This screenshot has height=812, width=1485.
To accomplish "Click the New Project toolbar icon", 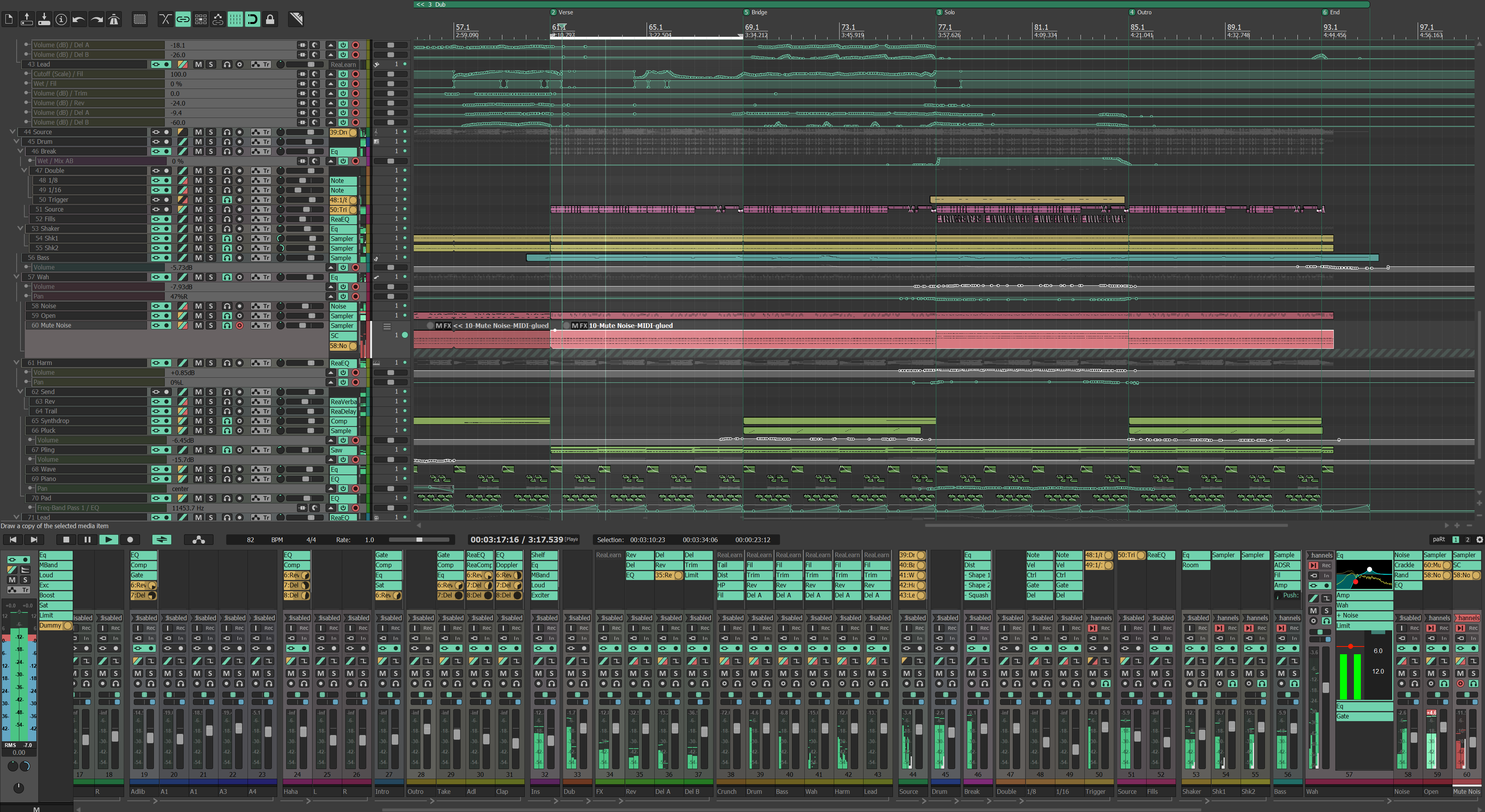I will pos(9,20).
